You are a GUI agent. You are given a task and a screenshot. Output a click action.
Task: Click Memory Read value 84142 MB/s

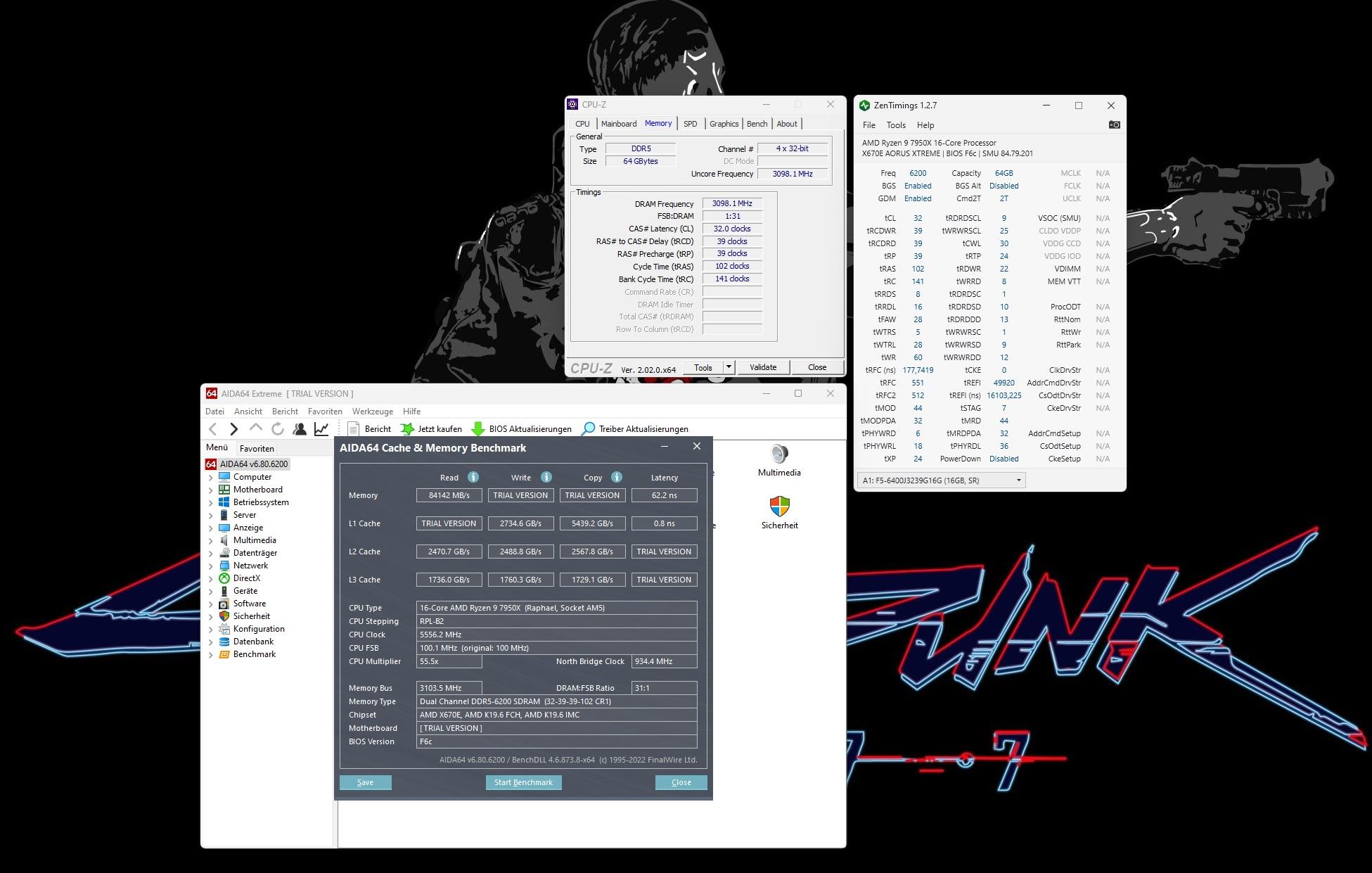pyautogui.click(x=449, y=495)
